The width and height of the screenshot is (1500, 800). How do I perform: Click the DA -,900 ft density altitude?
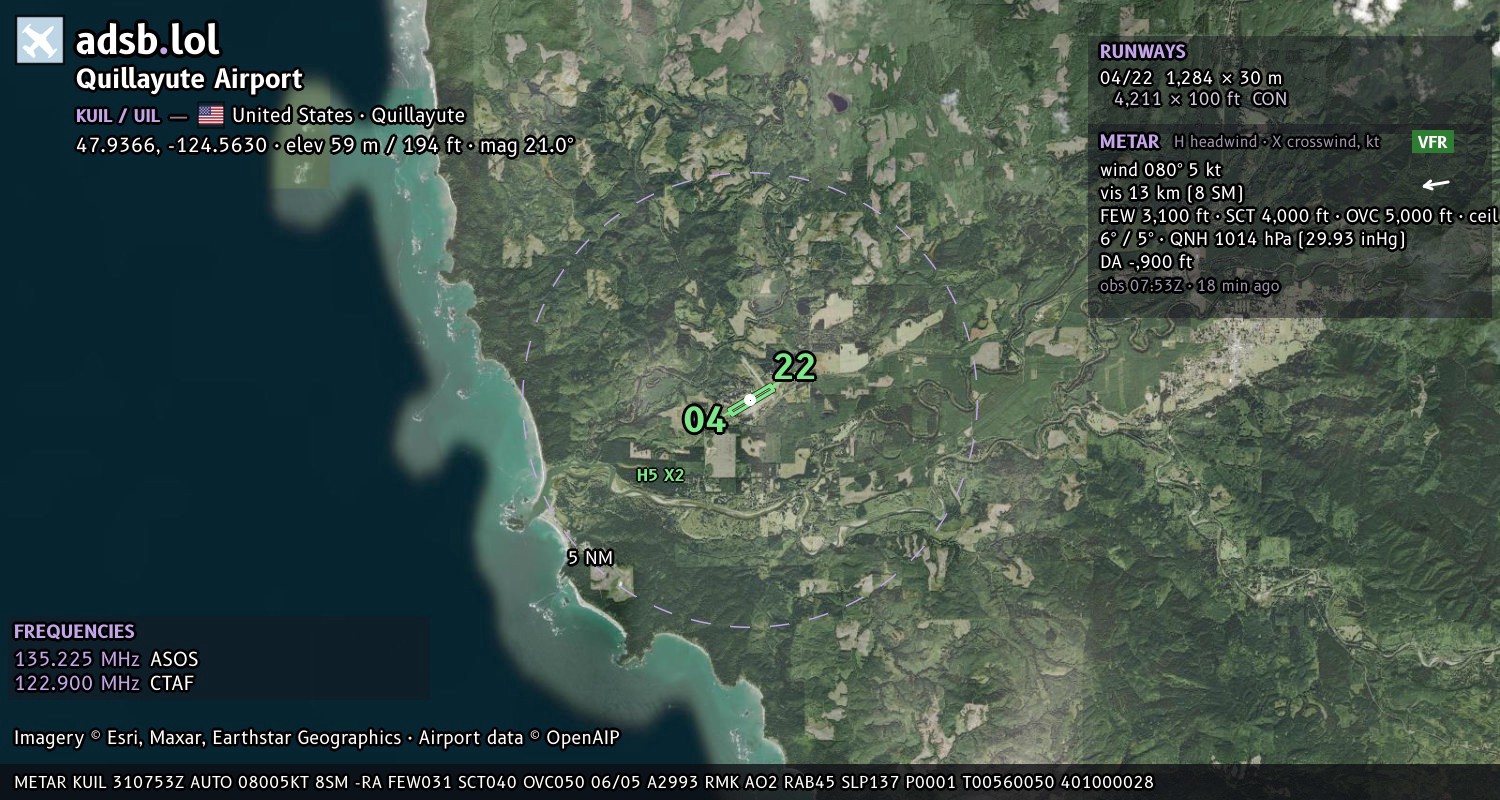click(x=1146, y=262)
